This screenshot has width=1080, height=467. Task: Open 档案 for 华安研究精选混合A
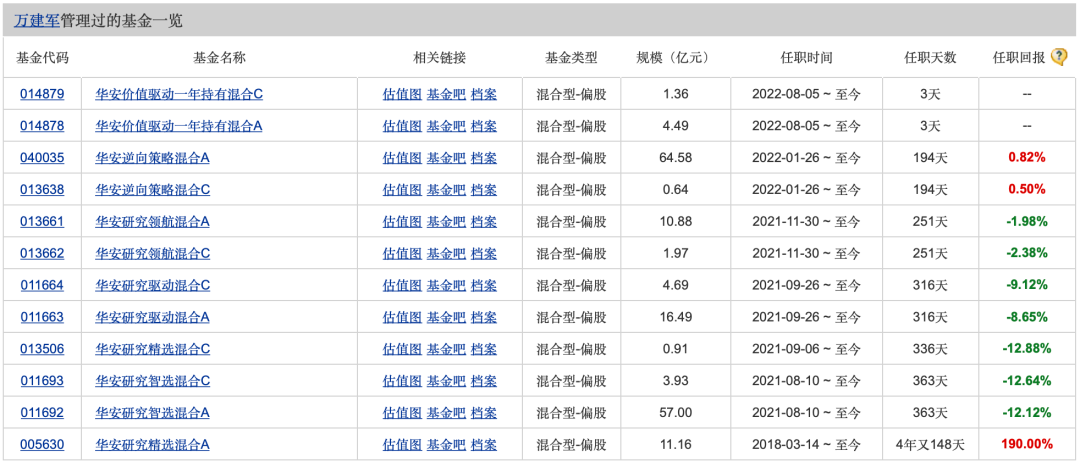484,445
